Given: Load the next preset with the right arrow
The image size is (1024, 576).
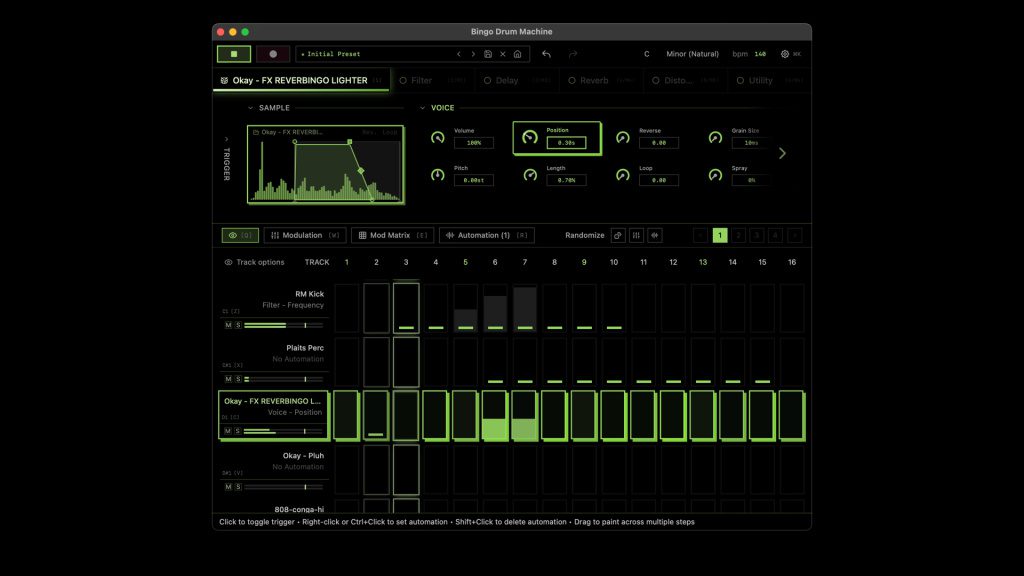Looking at the screenshot, I should point(473,54).
